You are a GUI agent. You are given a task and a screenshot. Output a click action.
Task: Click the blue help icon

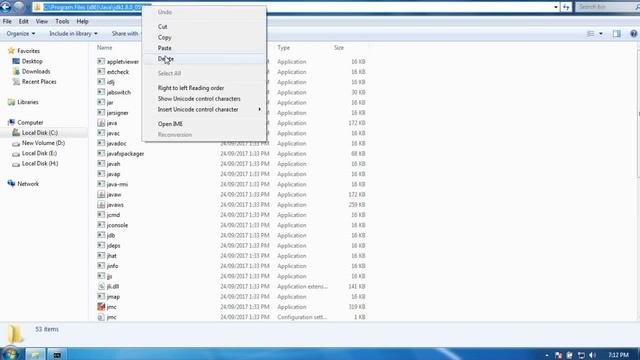click(634, 33)
